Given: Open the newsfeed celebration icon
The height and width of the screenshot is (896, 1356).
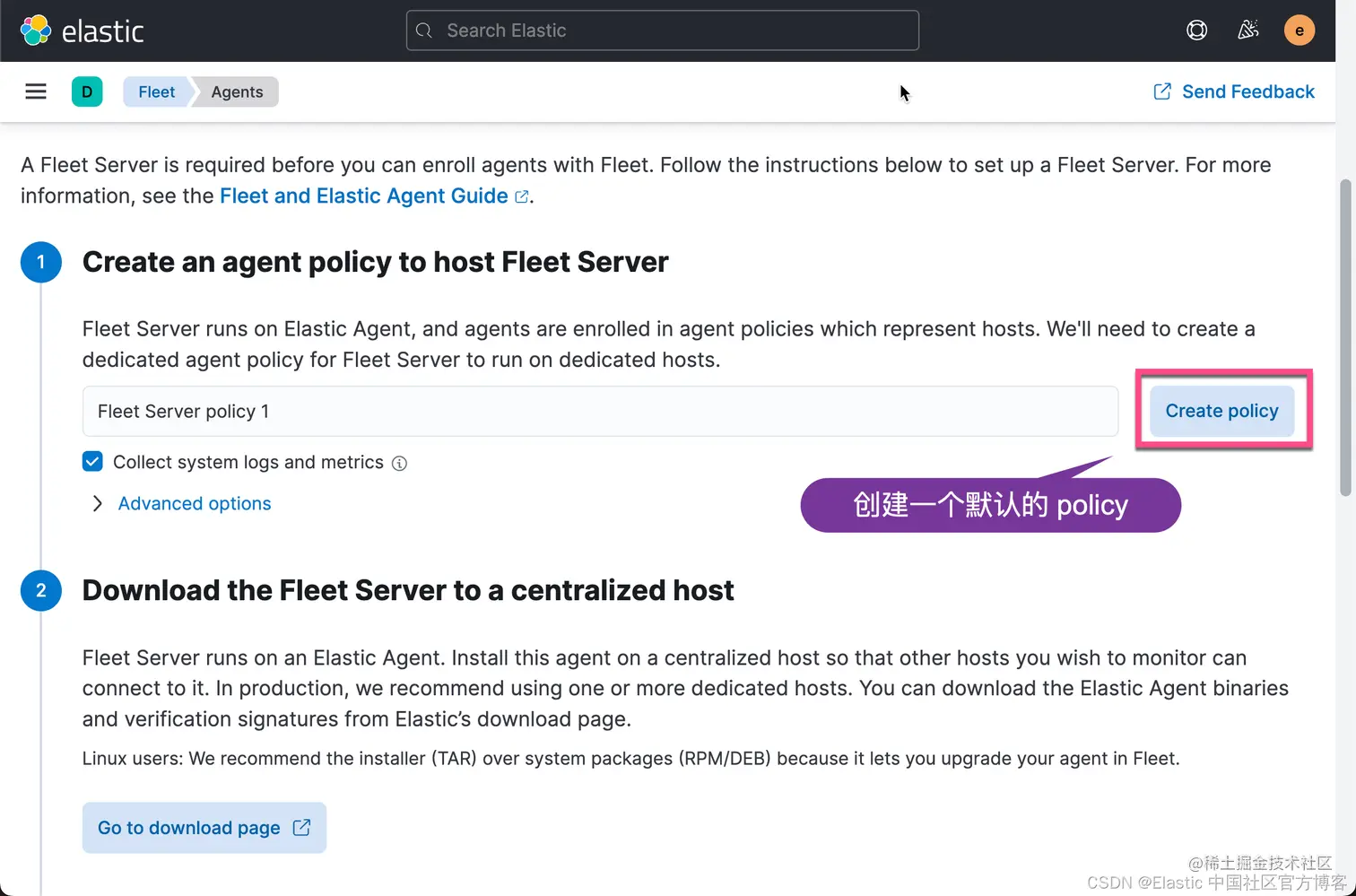Looking at the screenshot, I should pos(1247,30).
